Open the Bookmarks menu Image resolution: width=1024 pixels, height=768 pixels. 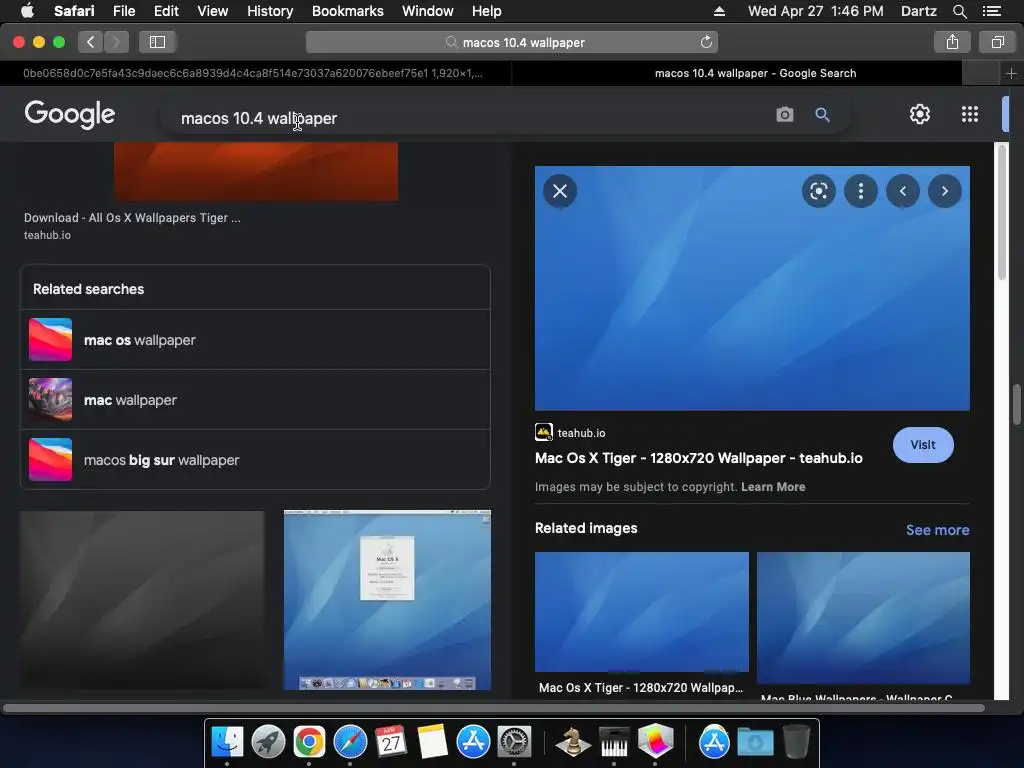(347, 11)
